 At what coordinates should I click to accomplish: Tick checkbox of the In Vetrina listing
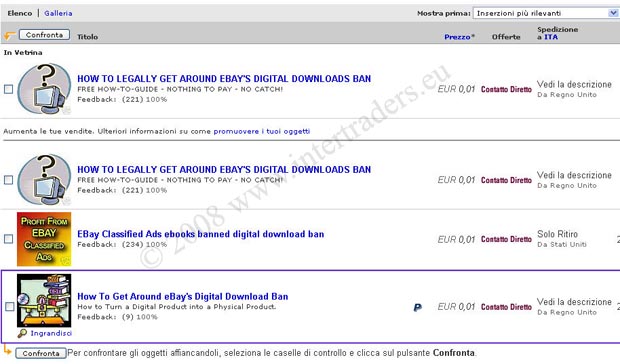tap(8, 89)
